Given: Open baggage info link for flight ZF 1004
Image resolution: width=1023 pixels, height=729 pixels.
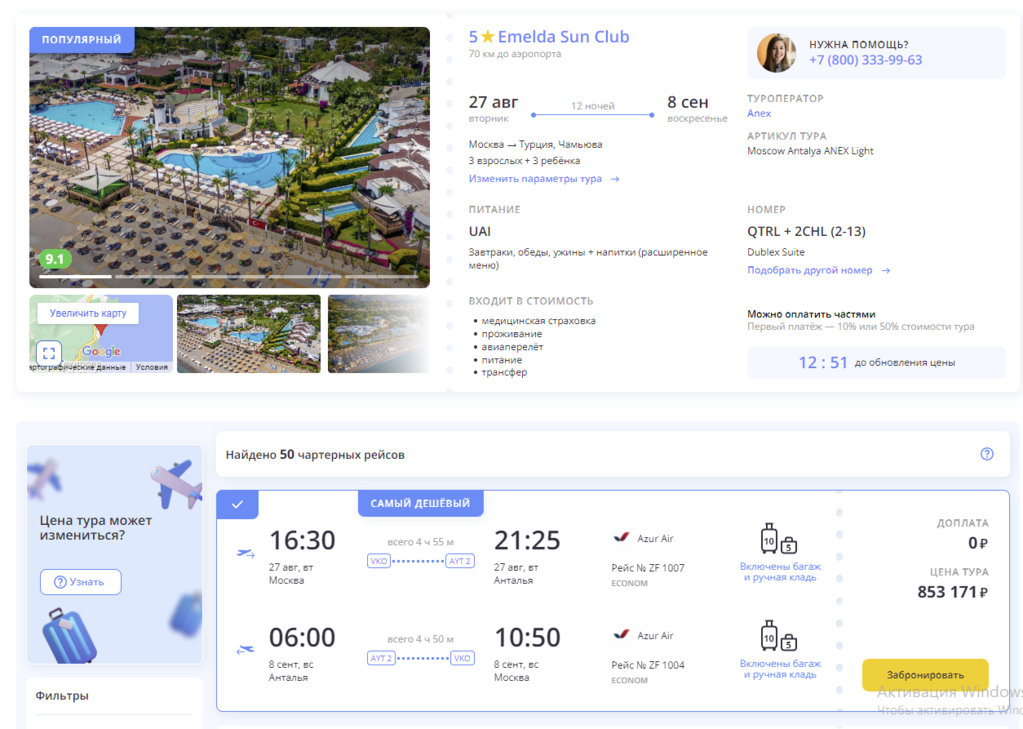Looking at the screenshot, I should click(x=780, y=669).
